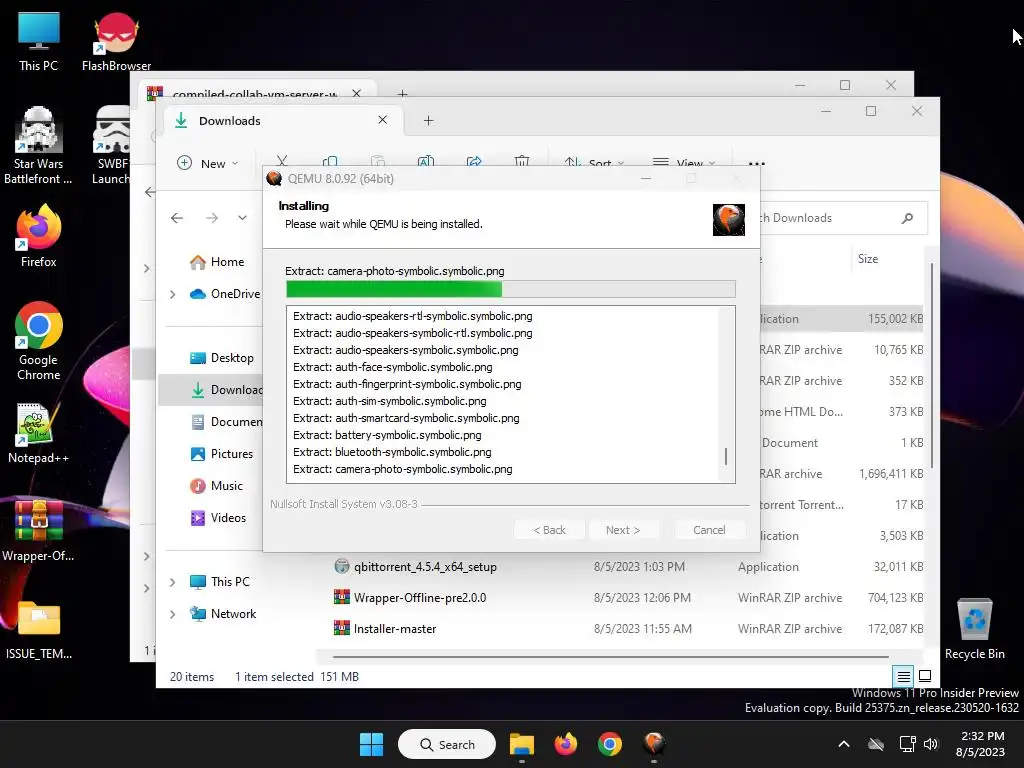
Task: Click the search magnifier icon
Action: click(x=907, y=218)
